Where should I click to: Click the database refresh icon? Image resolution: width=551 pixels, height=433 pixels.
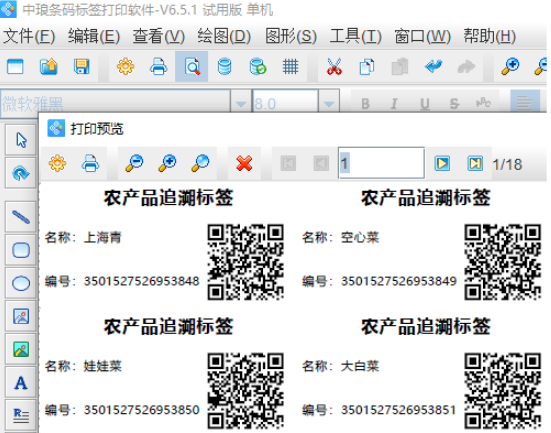(258, 66)
